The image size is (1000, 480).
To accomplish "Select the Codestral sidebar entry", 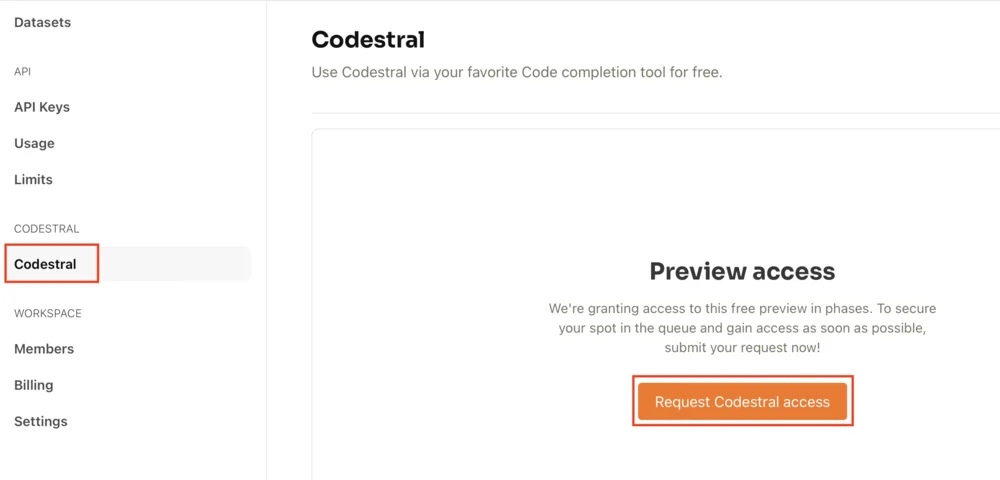I will [46, 264].
